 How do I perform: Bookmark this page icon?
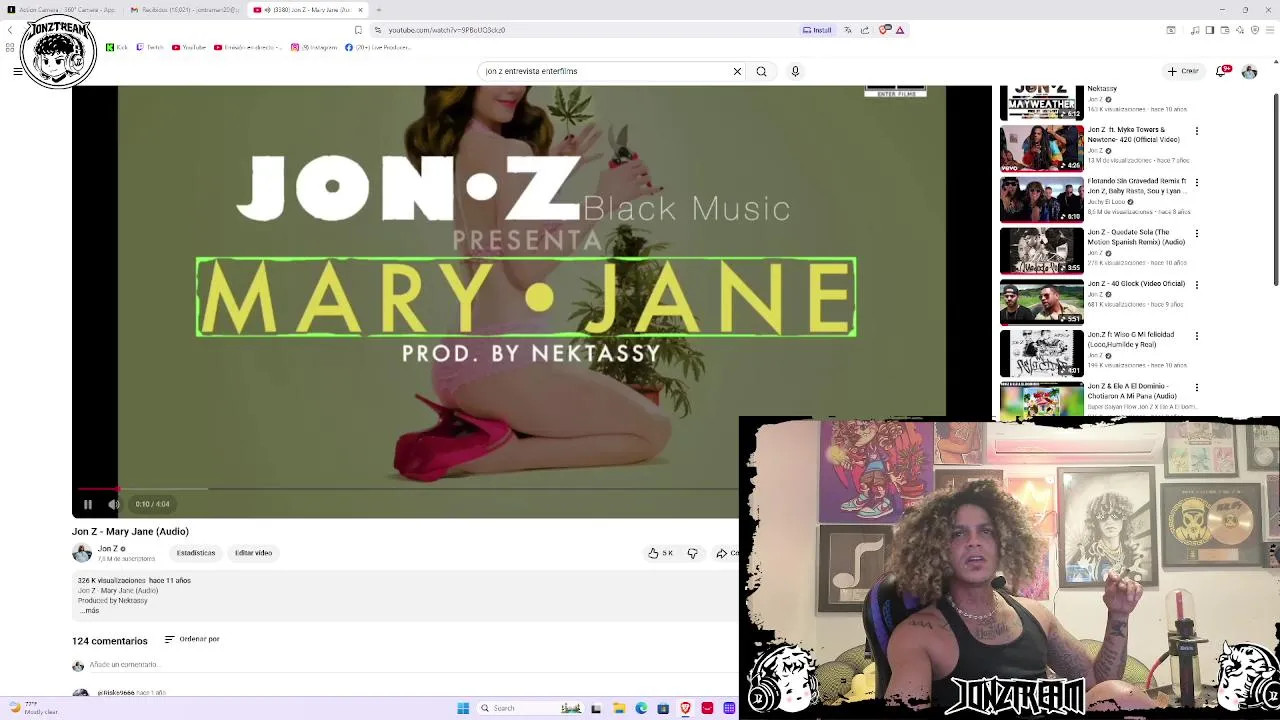(x=358, y=30)
